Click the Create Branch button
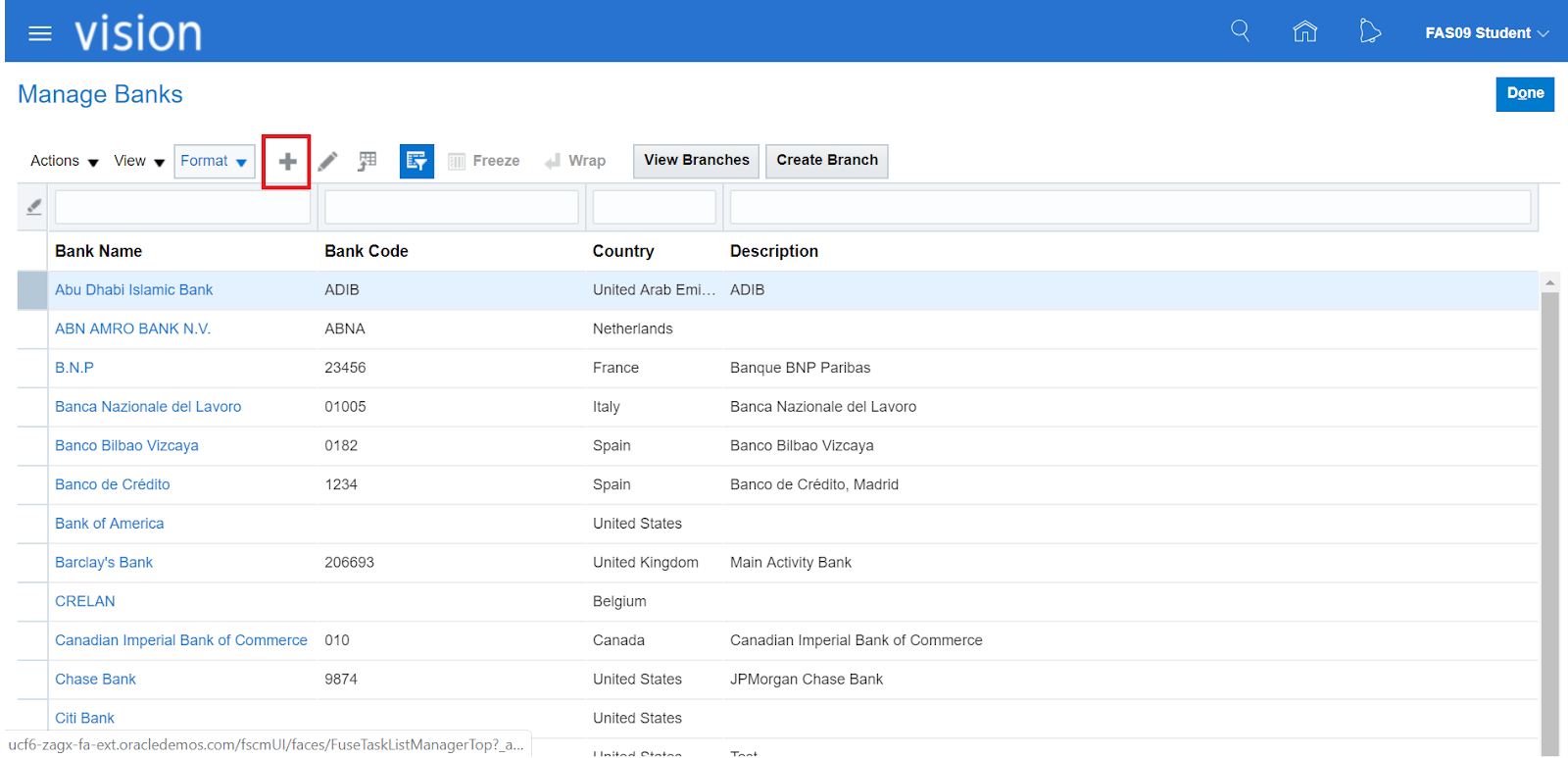Image resolution: width=1568 pixels, height=758 pixels. [x=827, y=161]
